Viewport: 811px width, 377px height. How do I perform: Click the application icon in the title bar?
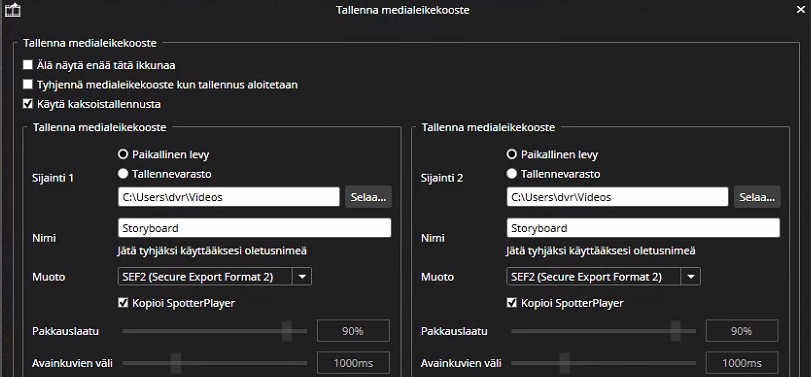12,10
